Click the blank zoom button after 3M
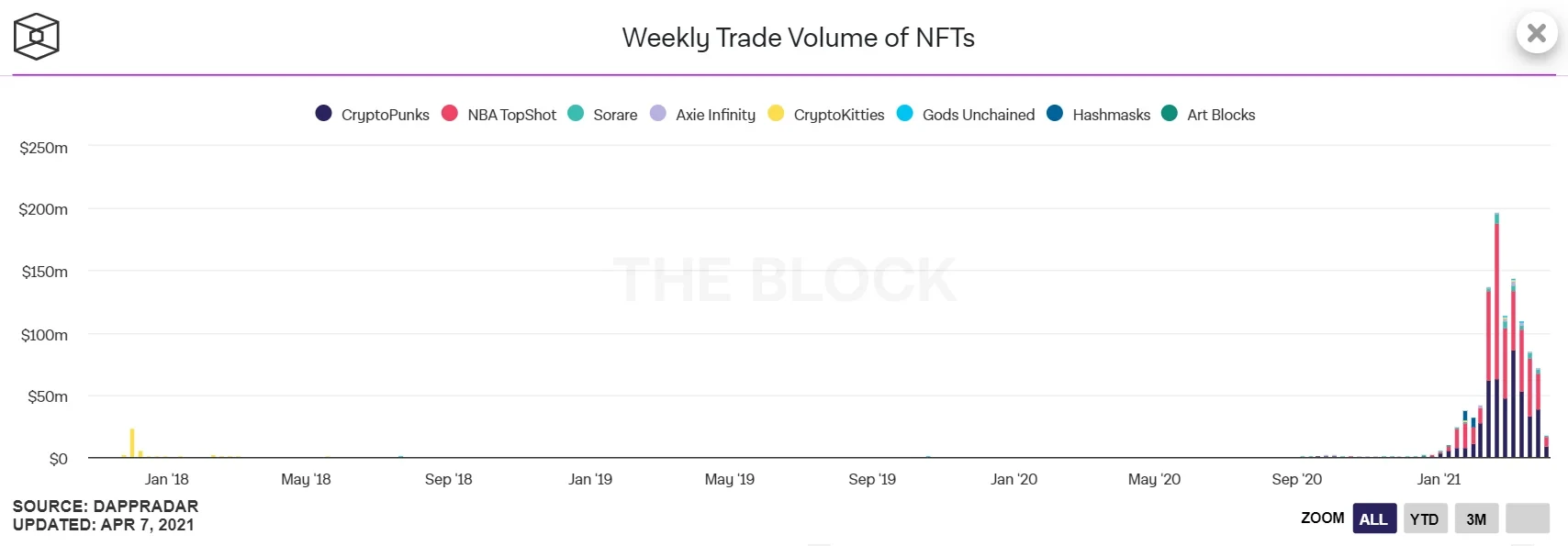 pos(1528,518)
